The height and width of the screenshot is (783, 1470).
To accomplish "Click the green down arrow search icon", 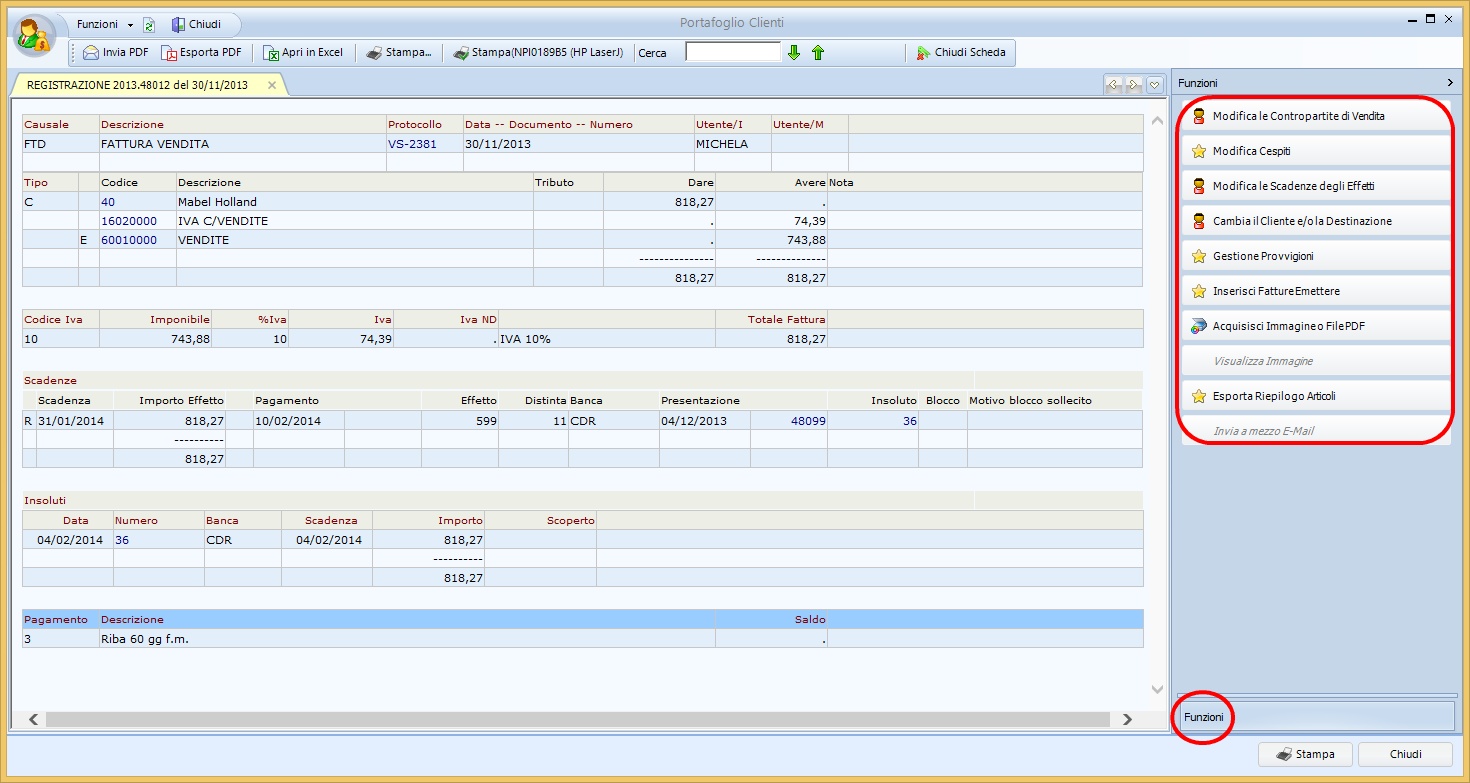I will click(794, 53).
